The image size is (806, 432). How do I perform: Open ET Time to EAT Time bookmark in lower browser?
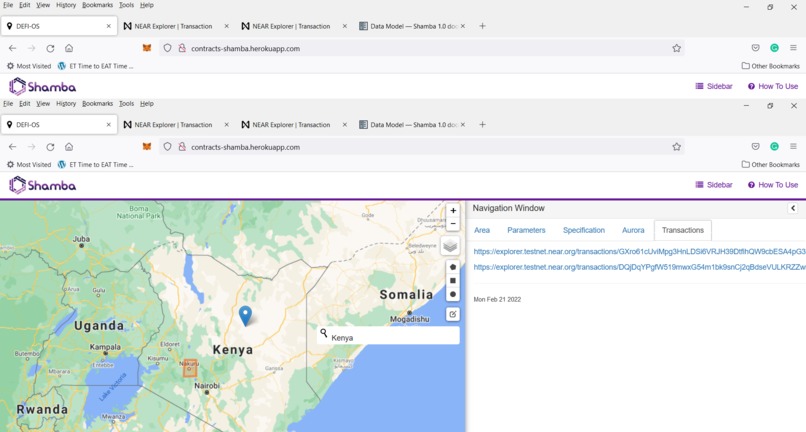(96, 165)
